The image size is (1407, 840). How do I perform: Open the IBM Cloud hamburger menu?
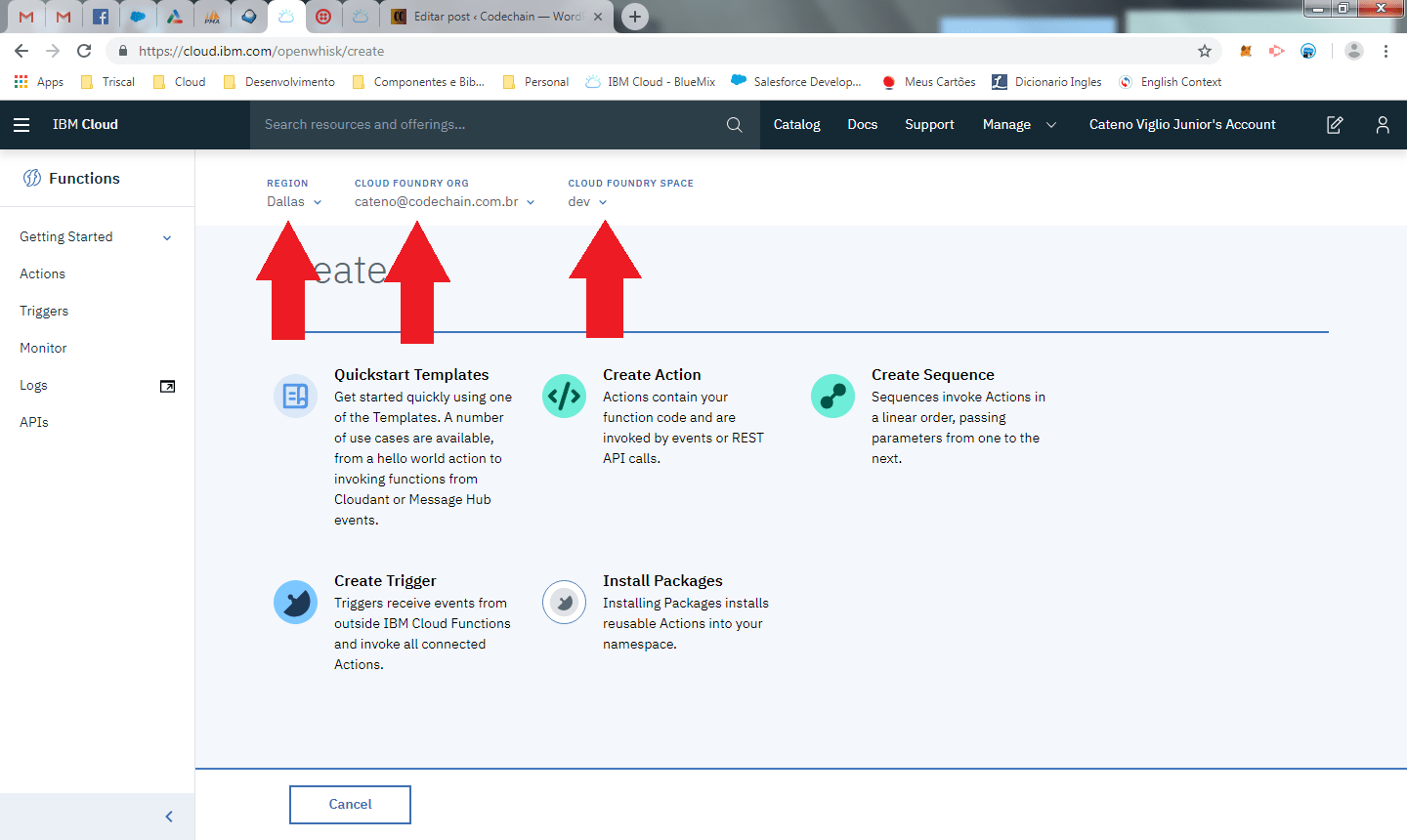21,125
